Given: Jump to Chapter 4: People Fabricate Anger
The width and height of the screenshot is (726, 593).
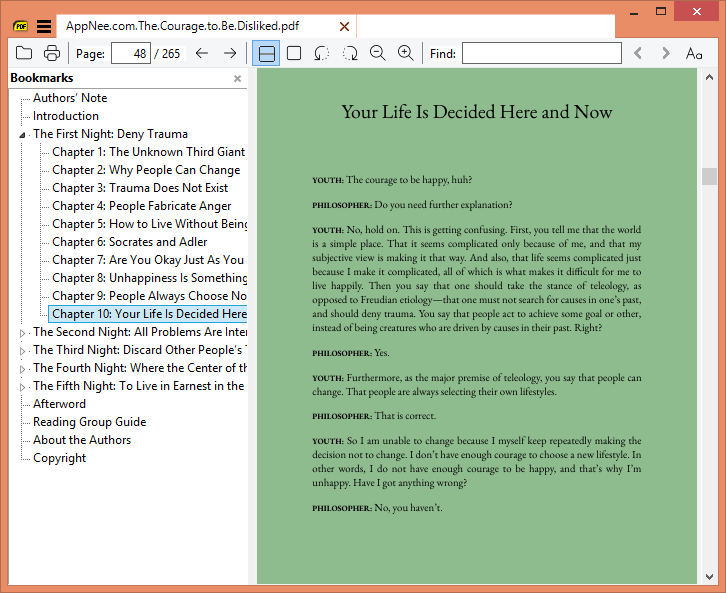Looking at the screenshot, I should [x=141, y=206].
